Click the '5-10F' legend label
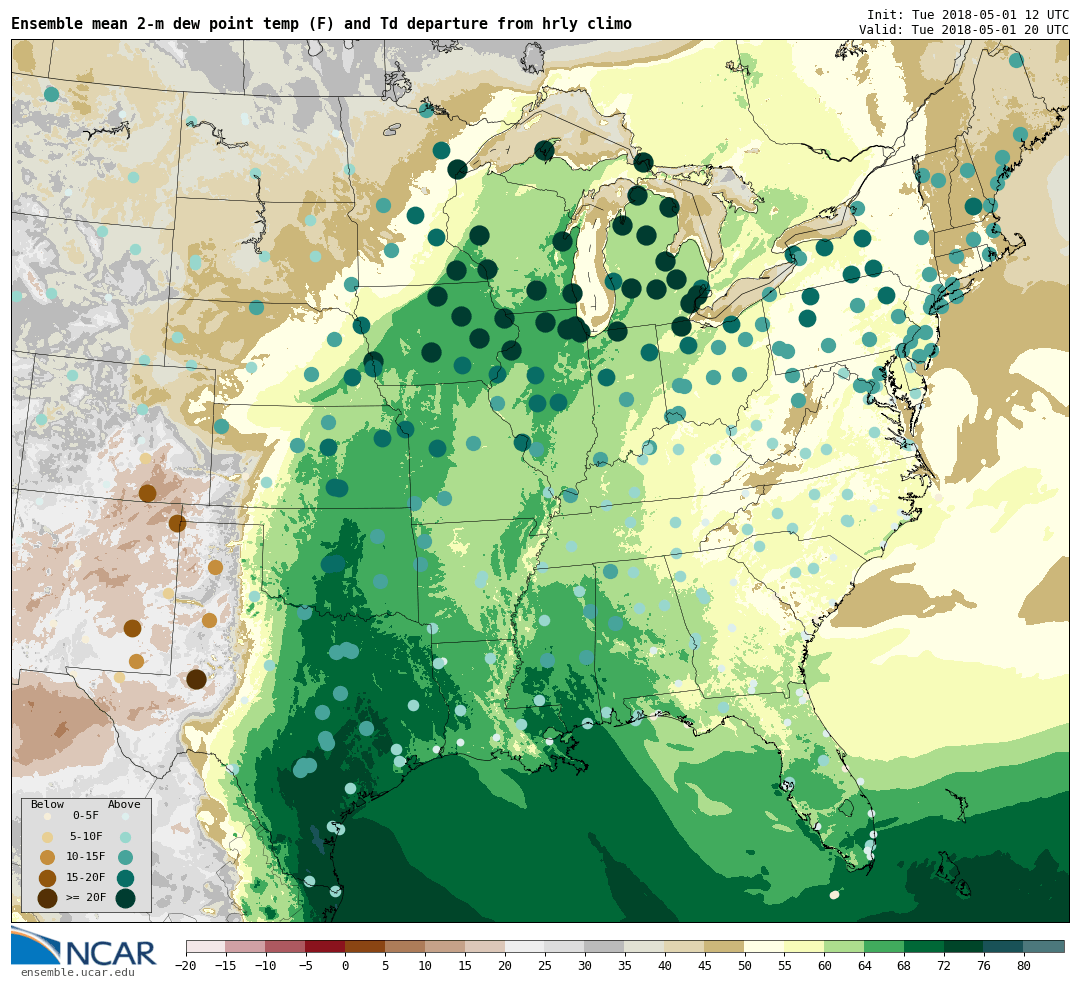This screenshot has width=1080, height=985. tap(85, 836)
